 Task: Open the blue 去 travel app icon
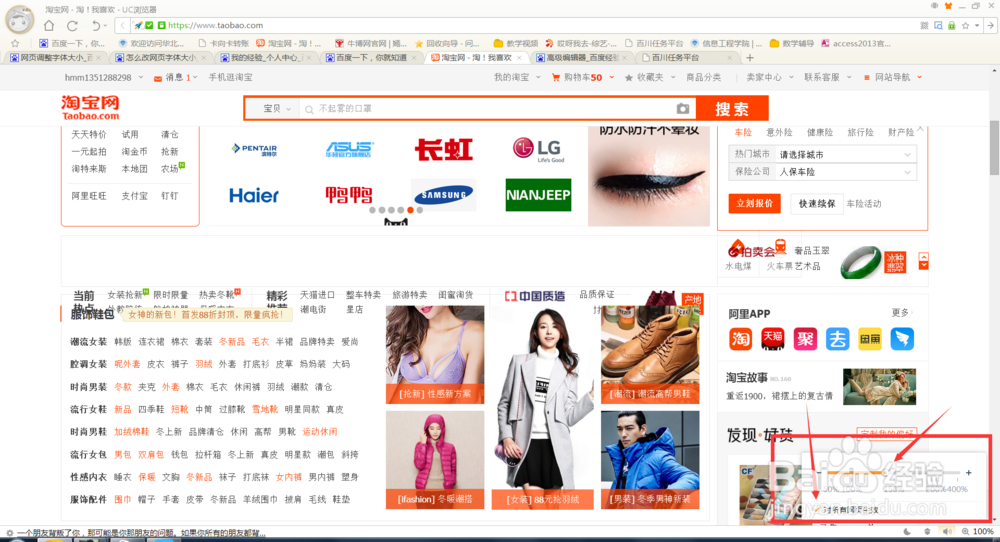click(x=837, y=339)
